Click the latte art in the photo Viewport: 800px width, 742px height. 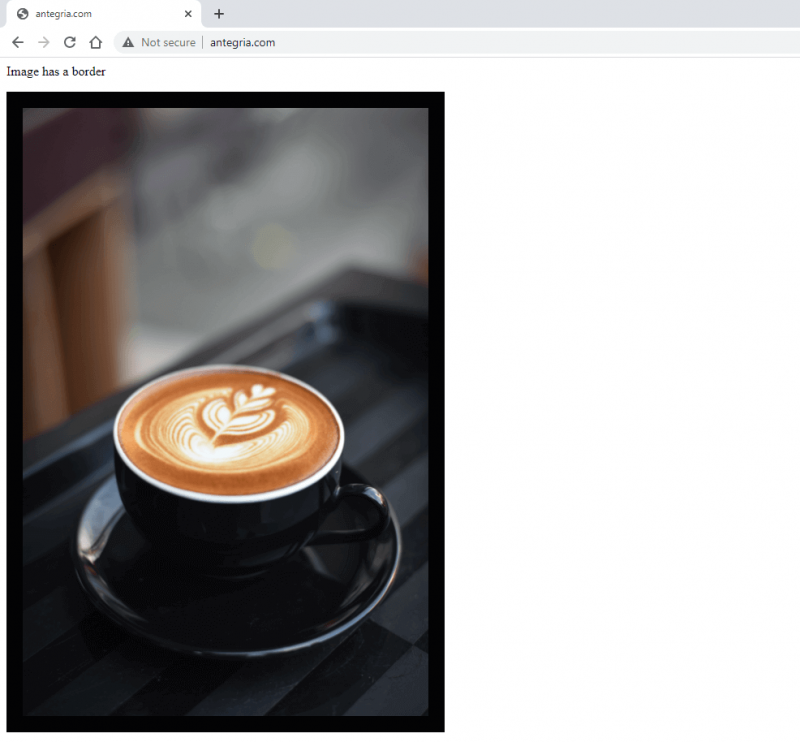click(x=228, y=425)
